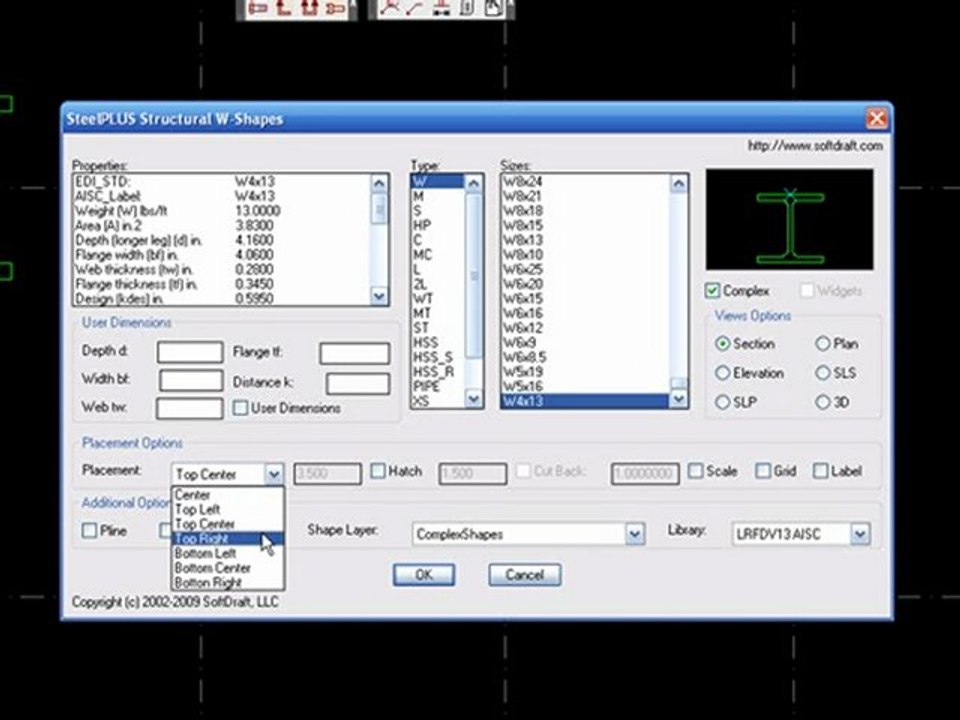The height and width of the screenshot is (720, 960).
Task: Click the Web tw input field
Action: (189, 408)
